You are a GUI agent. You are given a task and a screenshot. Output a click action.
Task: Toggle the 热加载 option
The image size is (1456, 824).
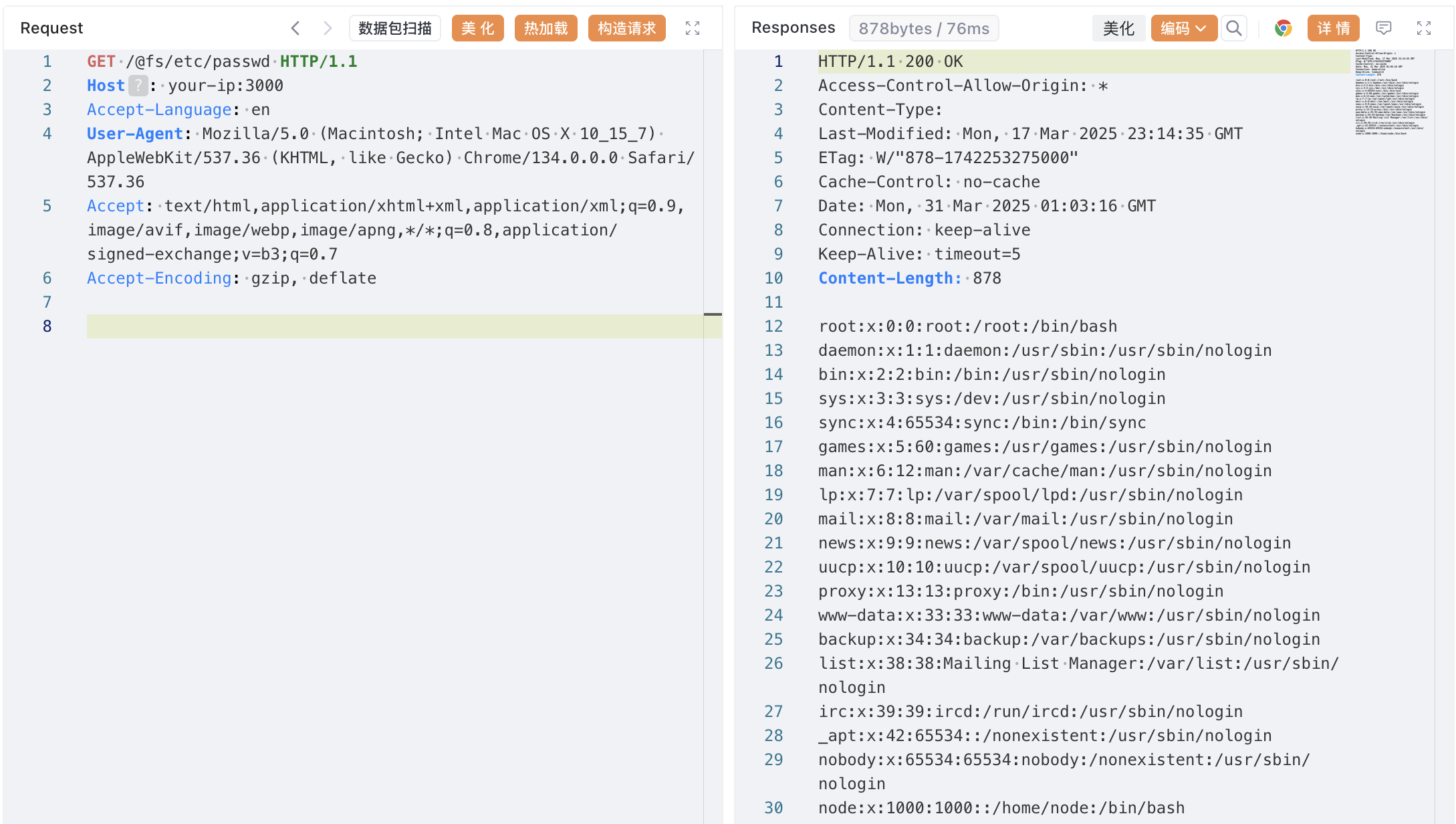[545, 28]
